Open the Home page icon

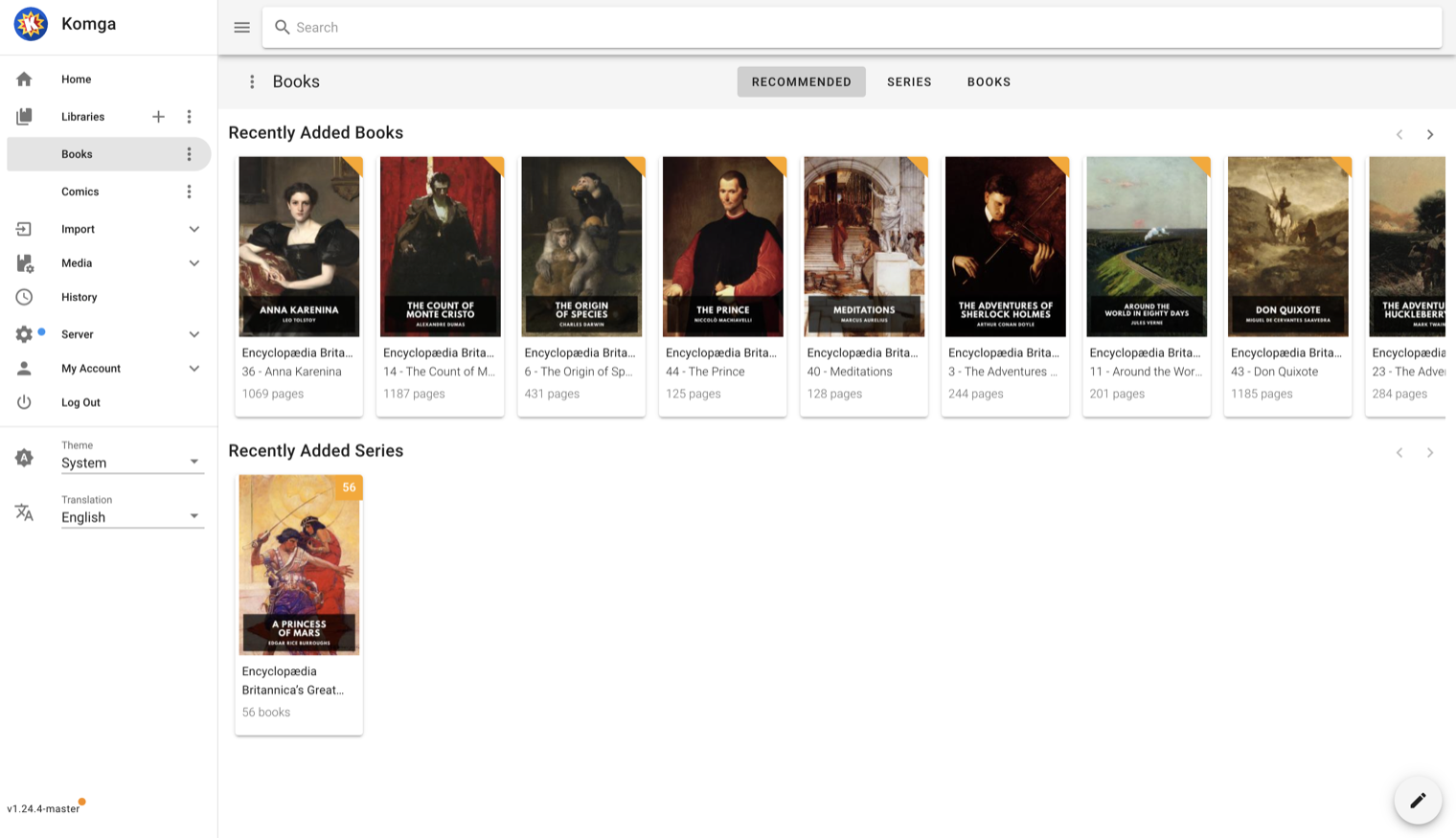pos(24,79)
